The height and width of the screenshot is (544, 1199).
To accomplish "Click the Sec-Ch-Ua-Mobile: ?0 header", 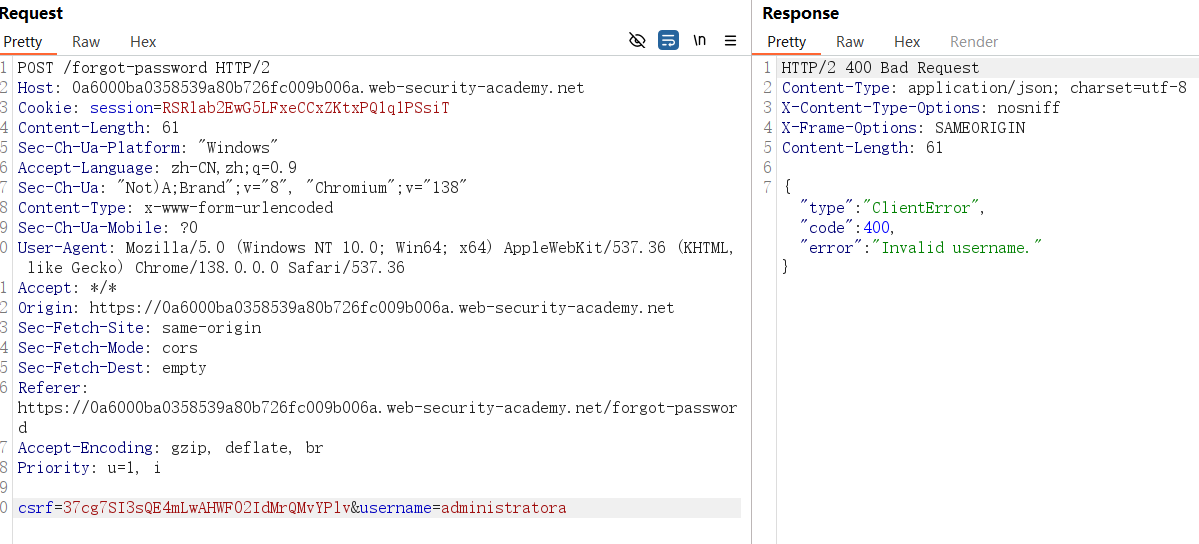I will 108,227.
